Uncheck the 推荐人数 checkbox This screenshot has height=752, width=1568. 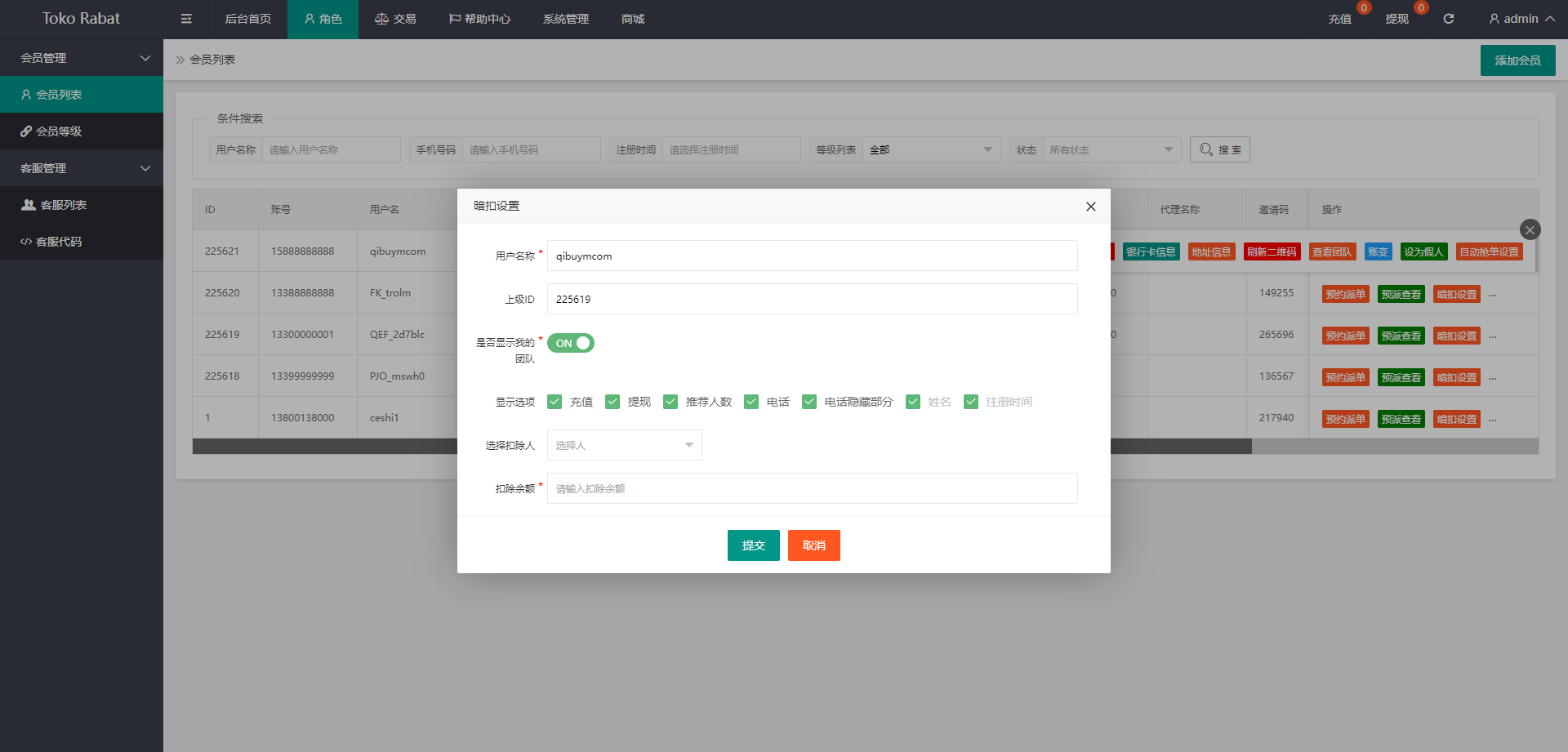670,402
